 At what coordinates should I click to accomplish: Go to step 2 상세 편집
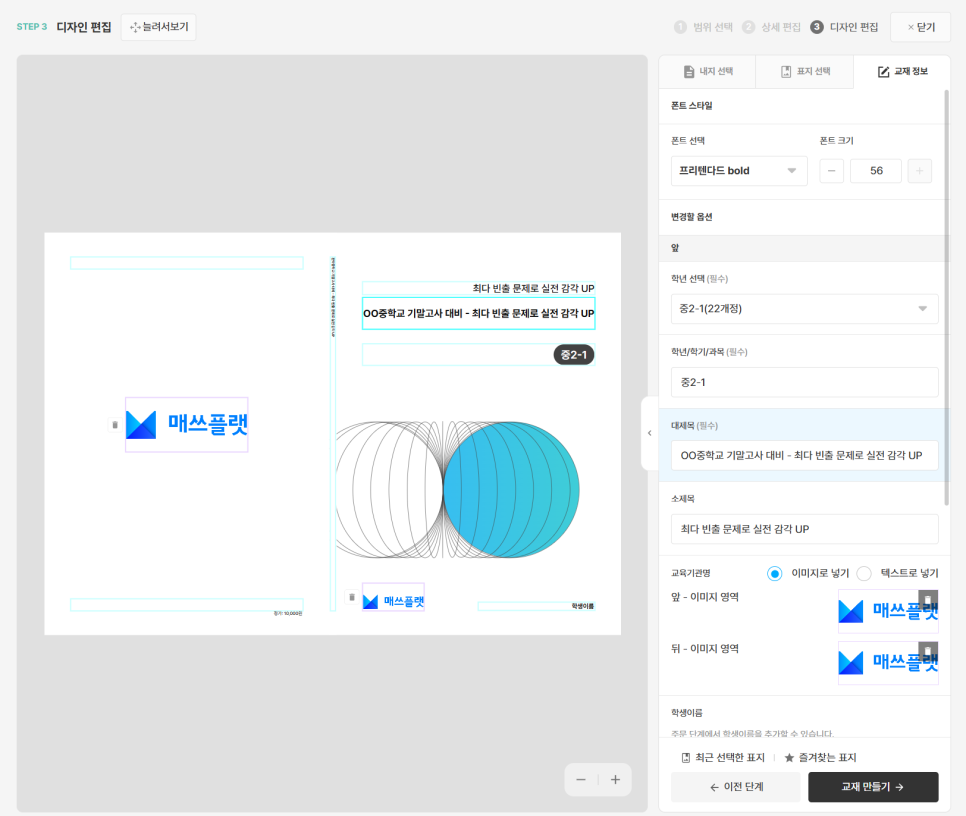click(x=771, y=27)
